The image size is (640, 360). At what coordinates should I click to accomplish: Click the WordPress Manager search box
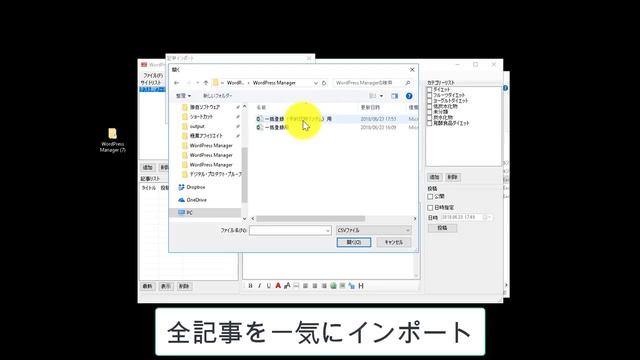coord(372,83)
